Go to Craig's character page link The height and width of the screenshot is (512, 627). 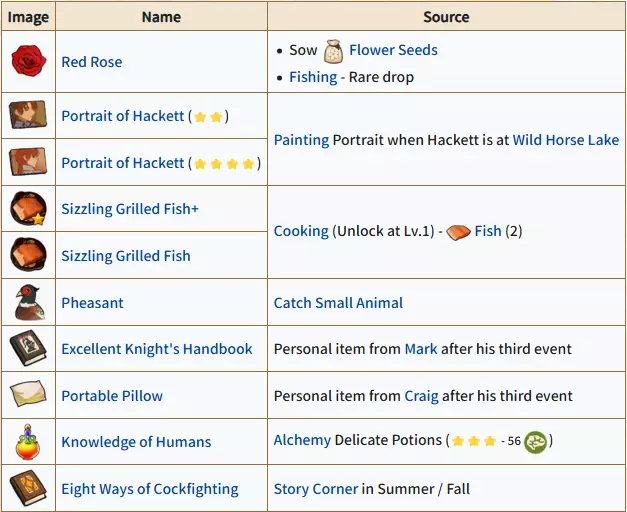coord(421,396)
